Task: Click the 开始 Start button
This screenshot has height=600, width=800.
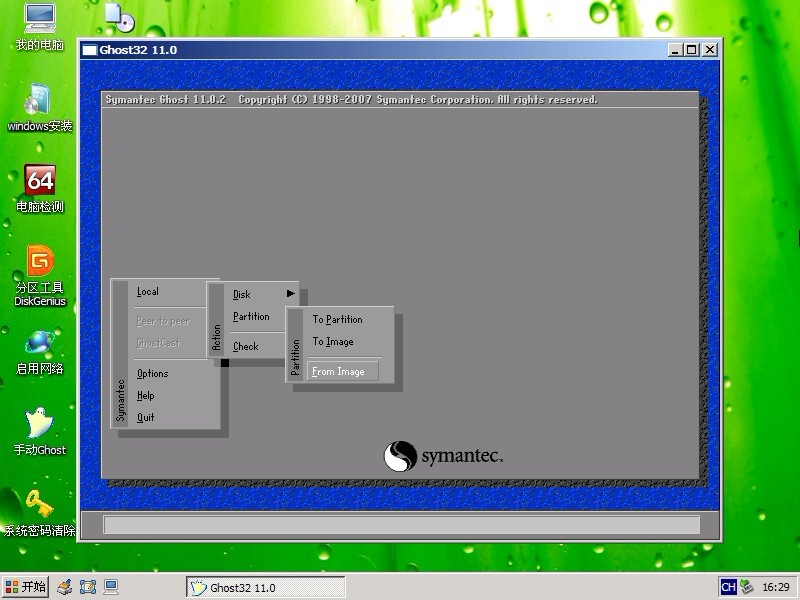Action: (26, 587)
